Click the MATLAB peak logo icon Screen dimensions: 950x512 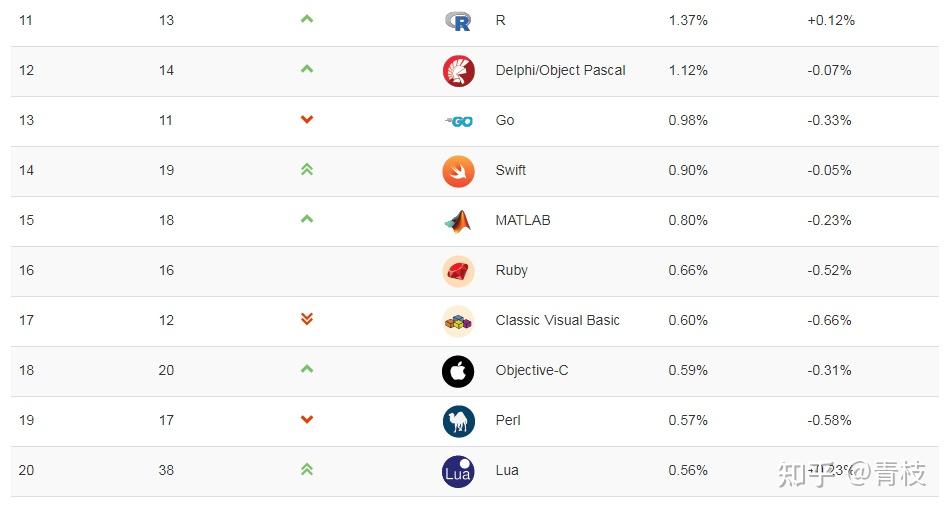(458, 221)
